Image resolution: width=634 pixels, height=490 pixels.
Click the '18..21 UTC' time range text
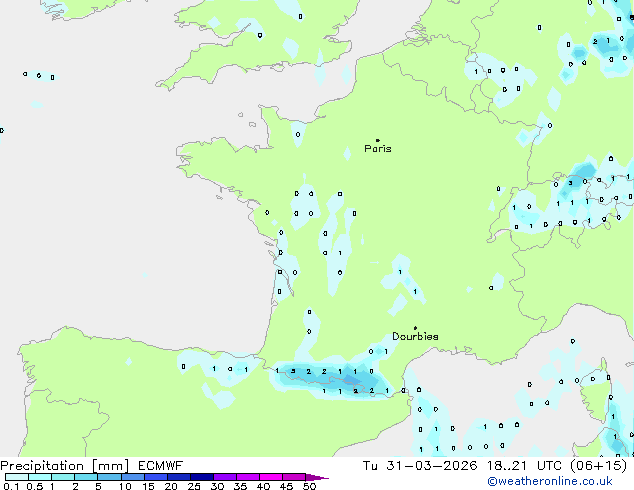coord(524,466)
